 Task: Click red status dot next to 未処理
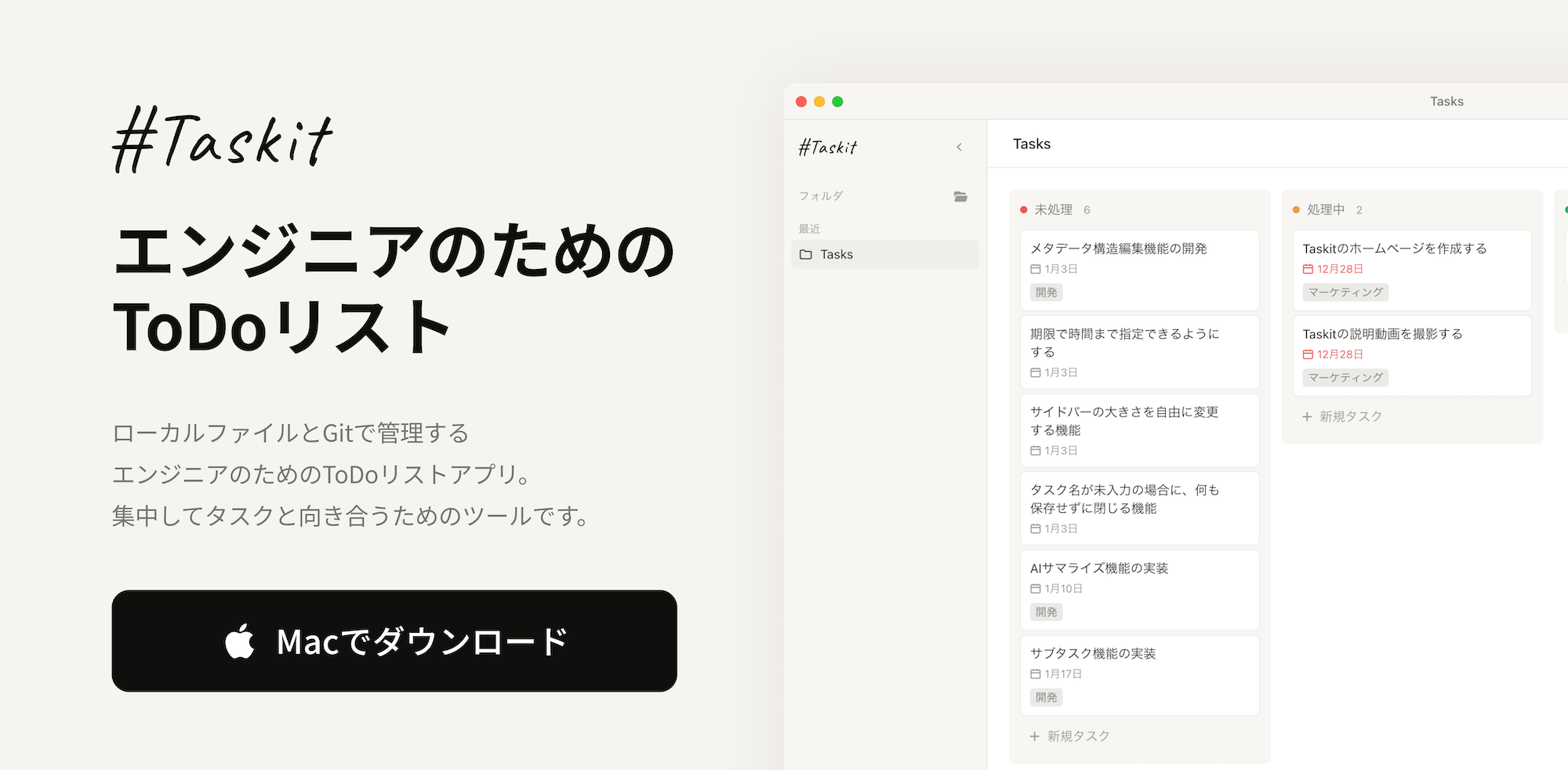(1024, 210)
